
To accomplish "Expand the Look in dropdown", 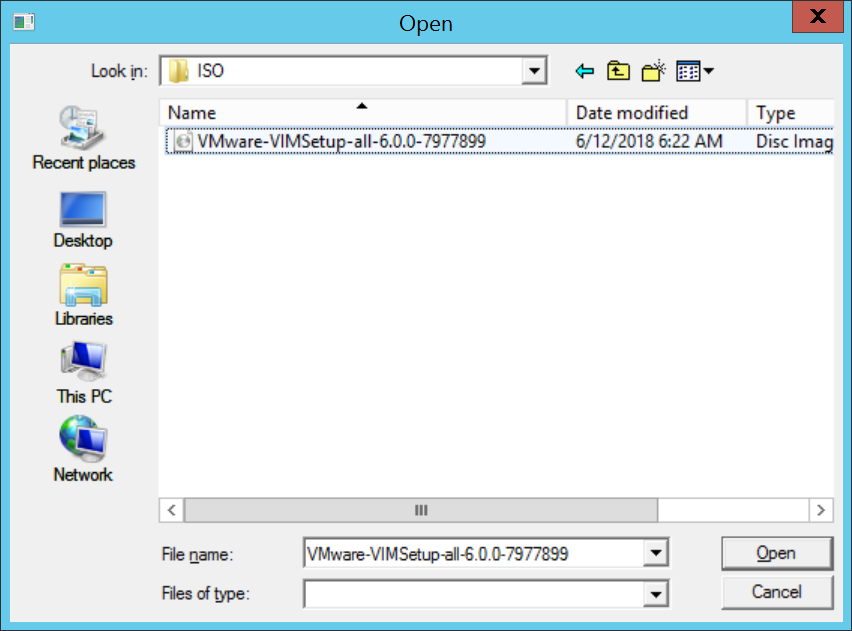I will [x=534, y=71].
